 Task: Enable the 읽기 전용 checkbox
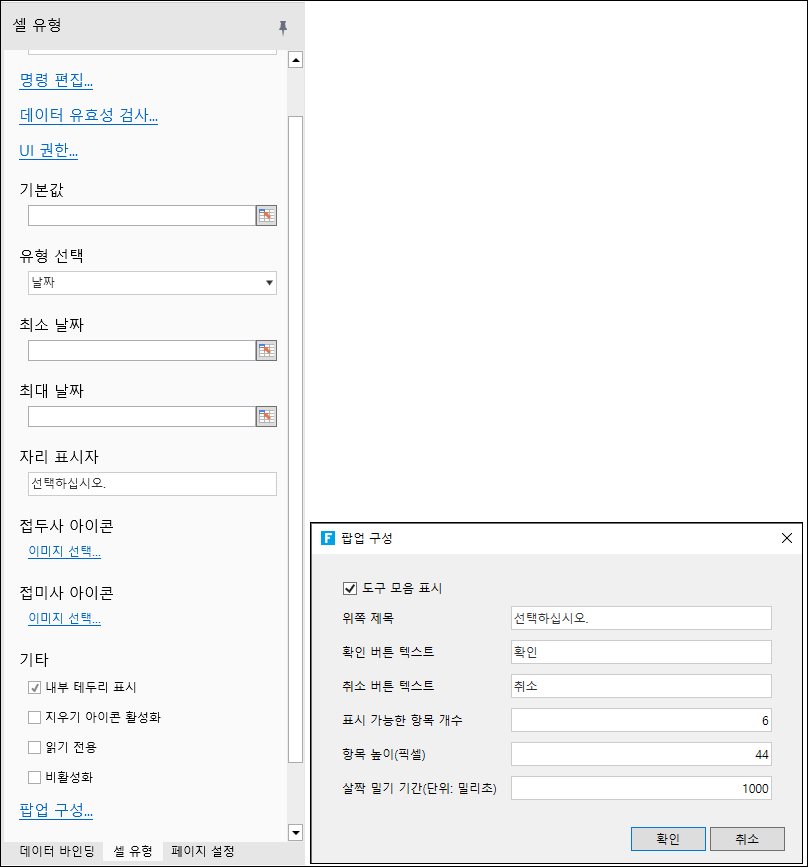tap(35, 747)
